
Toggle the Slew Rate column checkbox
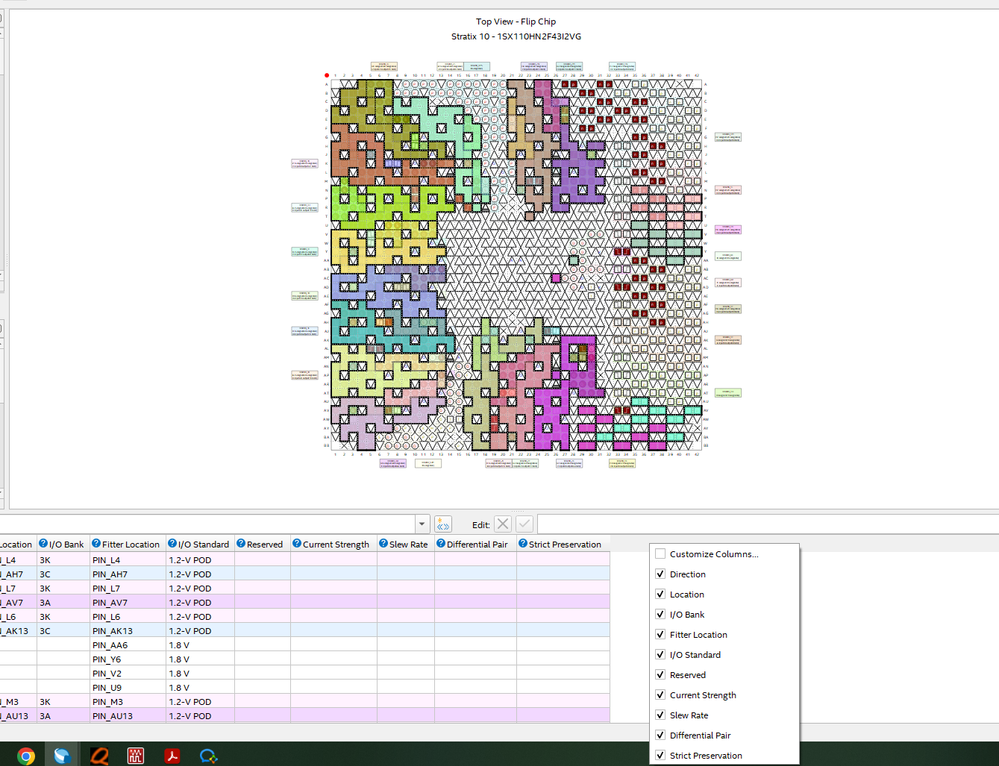pos(660,715)
